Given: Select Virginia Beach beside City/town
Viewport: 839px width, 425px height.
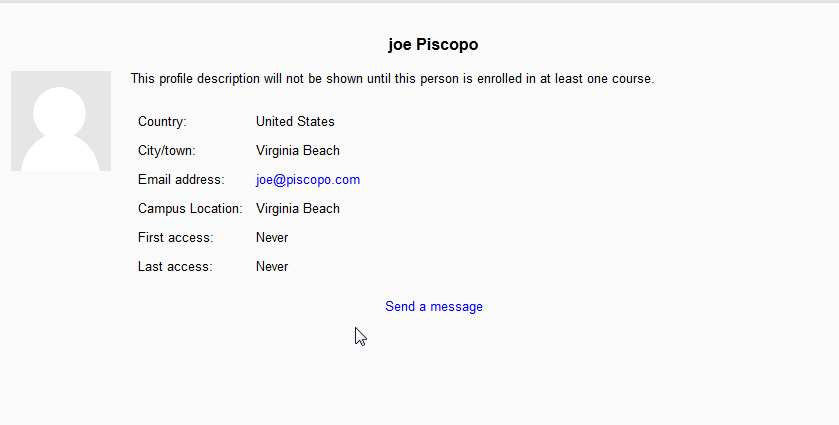Looking at the screenshot, I should coord(298,151).
